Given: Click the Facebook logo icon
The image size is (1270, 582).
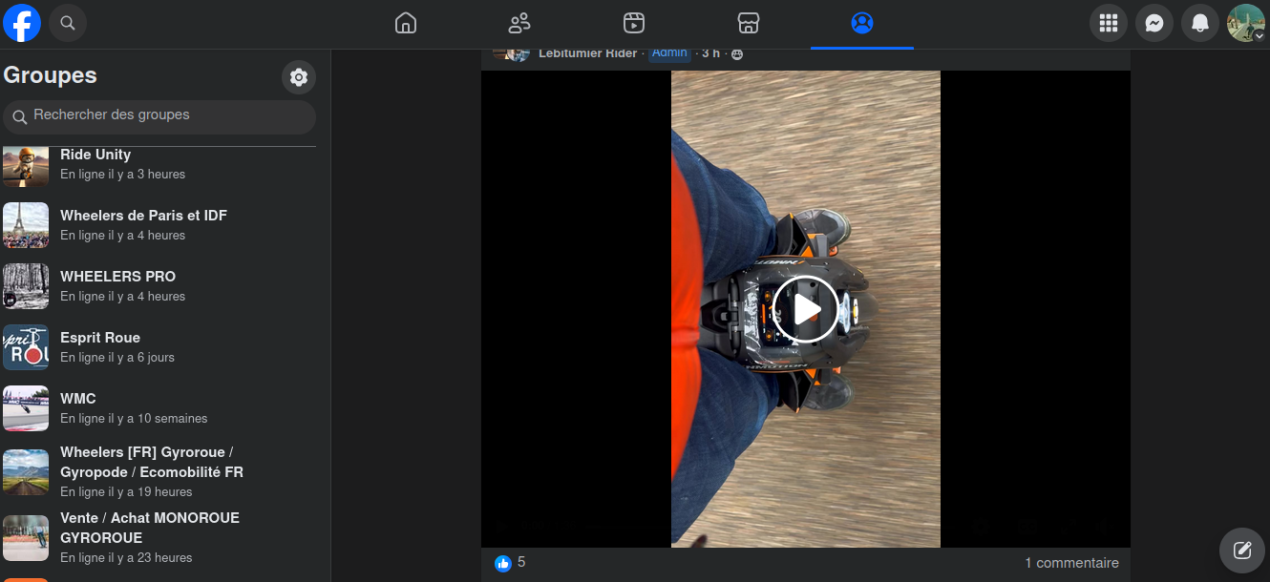Looking at the screenshot, I should (x=22, y=23).
